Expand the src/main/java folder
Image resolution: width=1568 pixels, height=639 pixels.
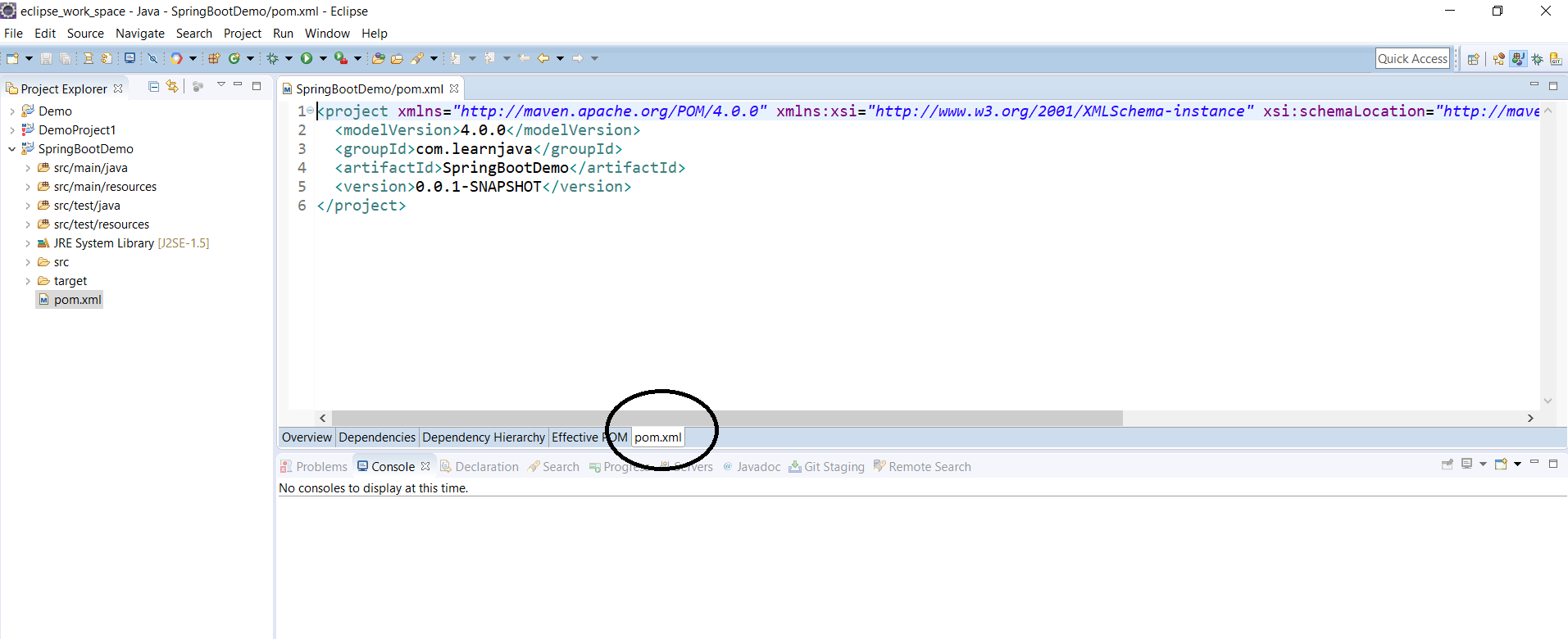click(27, 168)
